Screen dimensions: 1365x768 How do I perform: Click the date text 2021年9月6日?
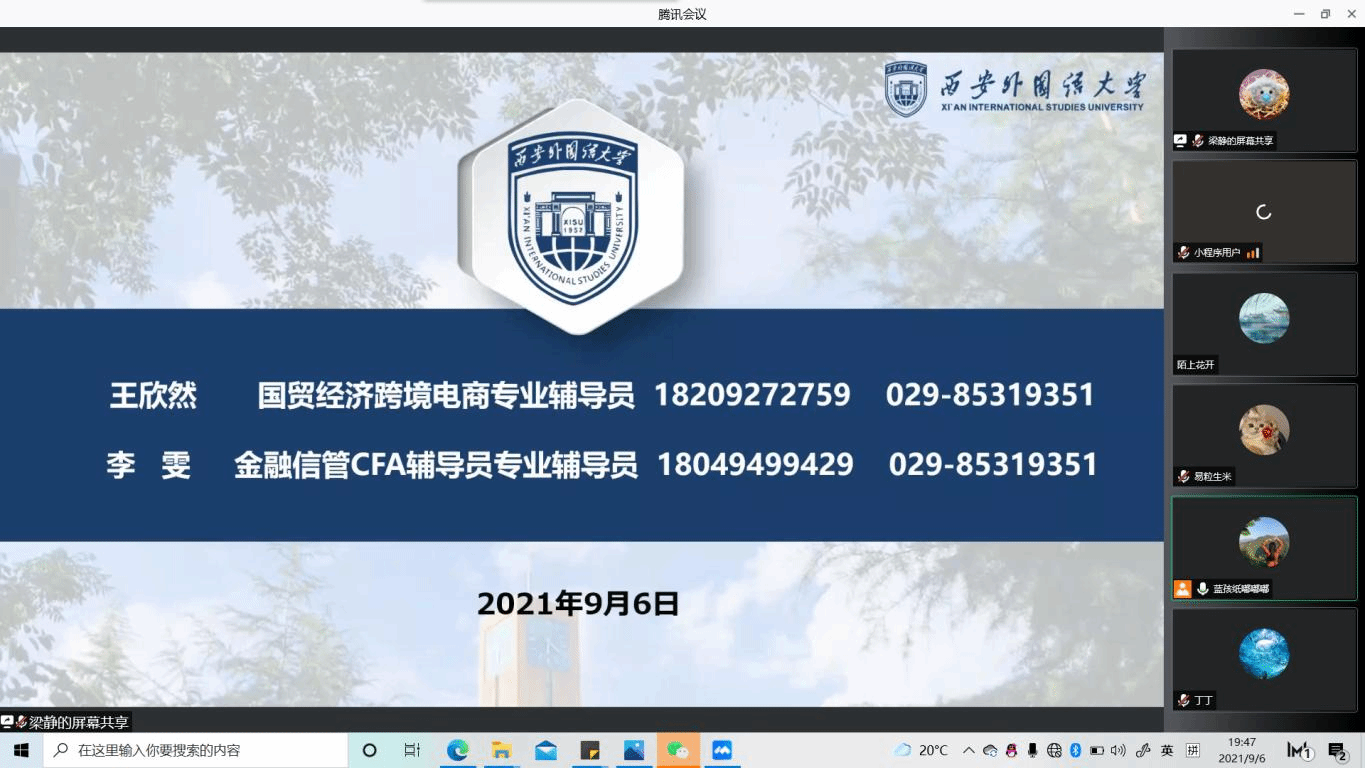click(578, 603)
